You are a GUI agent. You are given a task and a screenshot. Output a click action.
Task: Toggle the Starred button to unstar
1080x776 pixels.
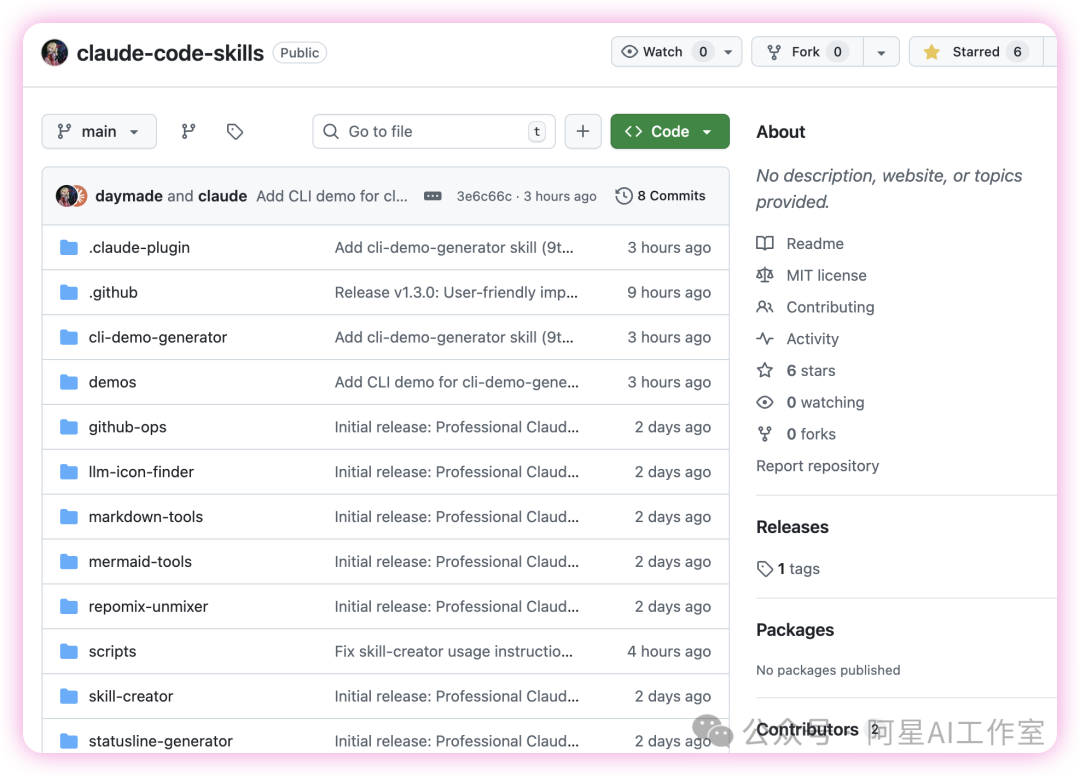(x=977, y=52)
